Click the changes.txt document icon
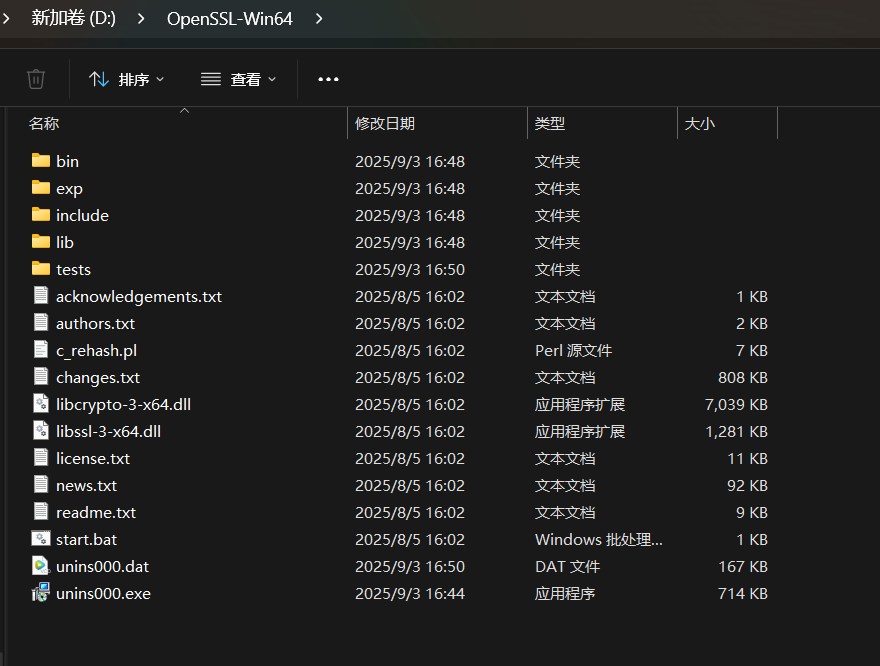 coord(40,376)
